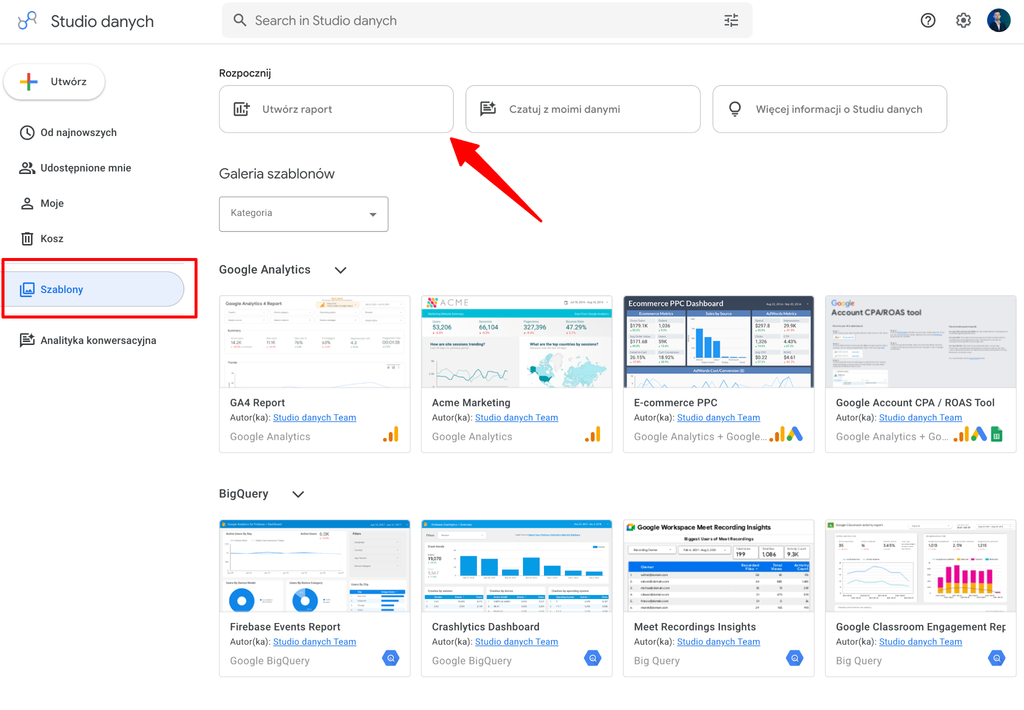Open the E-commerce PPC template thumbnail
This screenshot has width=1024, height=710.
coord(719,342)
